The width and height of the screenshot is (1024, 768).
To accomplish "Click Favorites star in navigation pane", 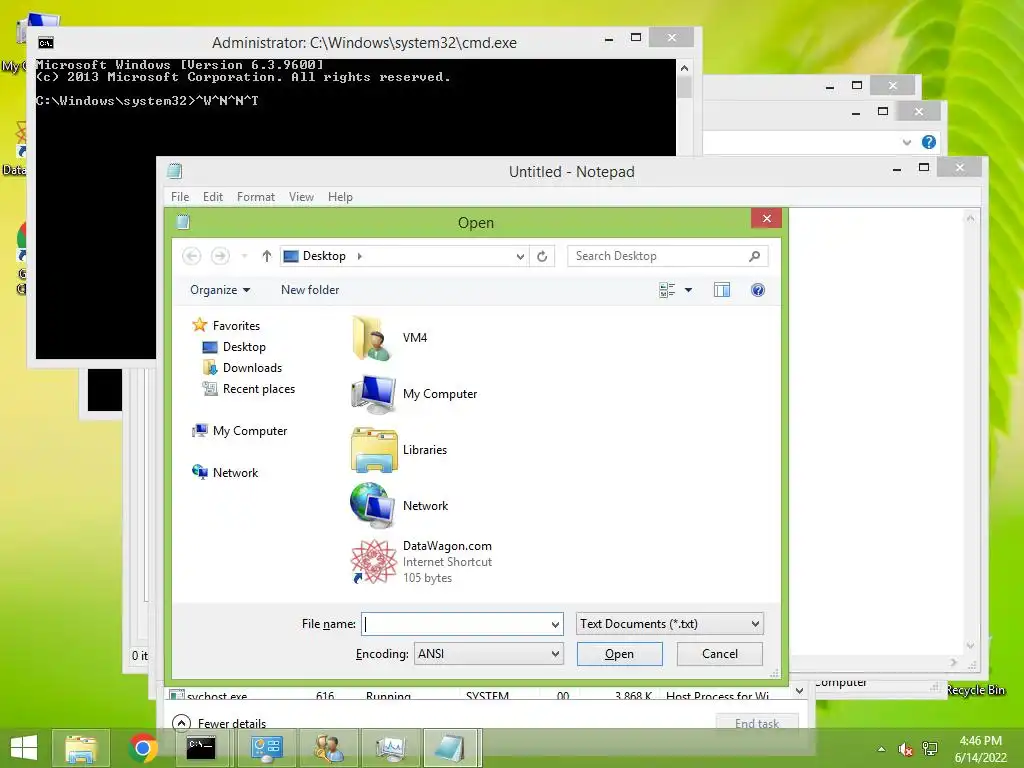I will (200, 325).
